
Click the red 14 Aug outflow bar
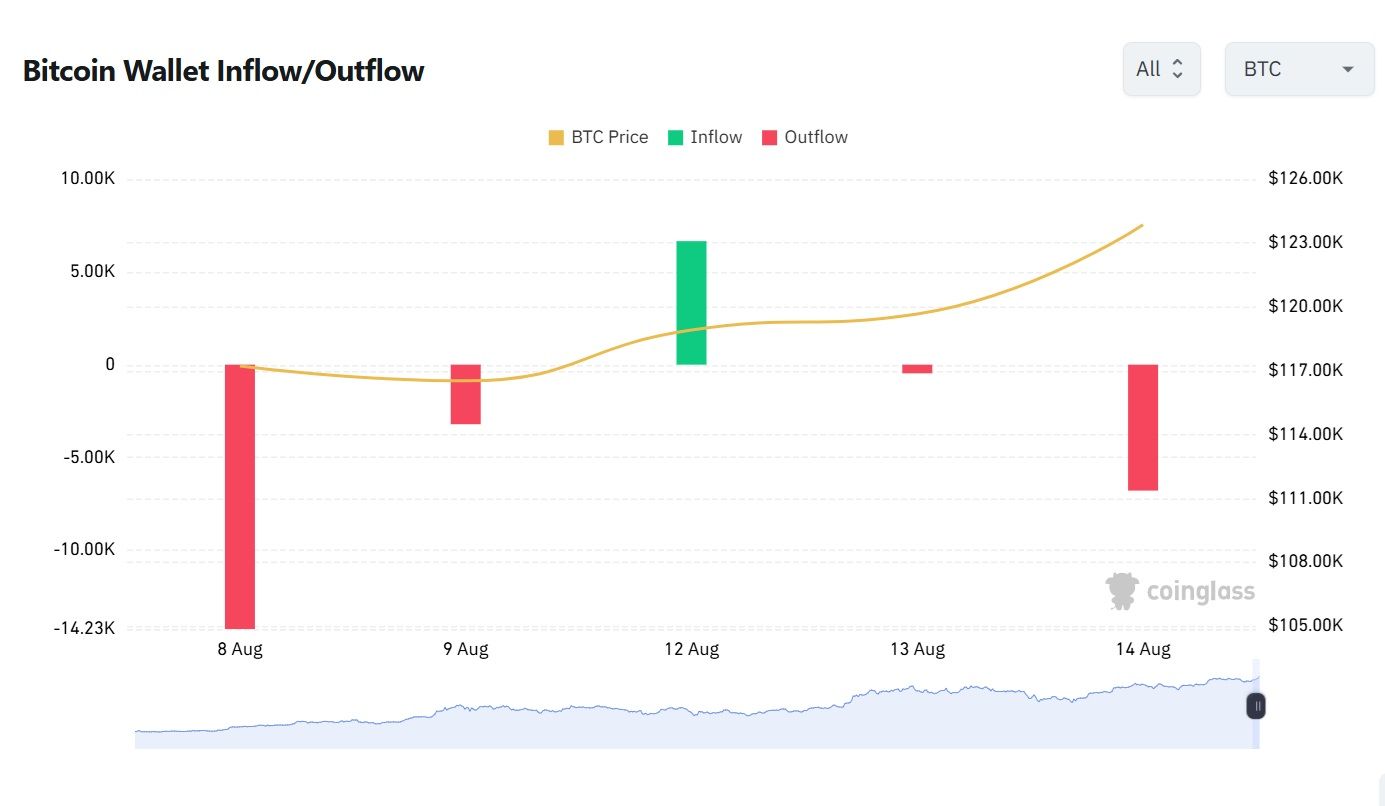click(x=1142, y=425)
